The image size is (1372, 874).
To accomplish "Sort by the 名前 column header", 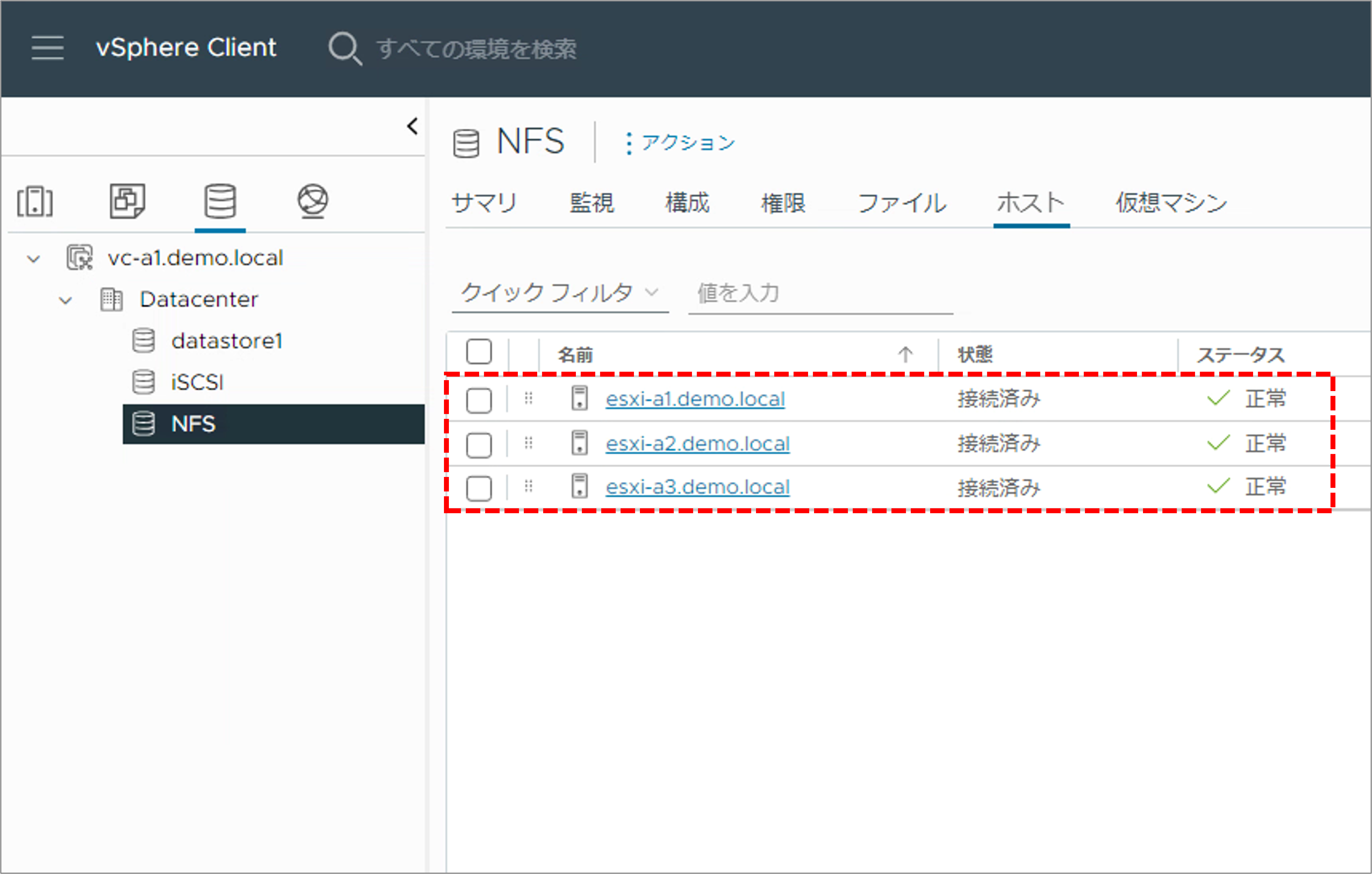I will tap(576, 355).
